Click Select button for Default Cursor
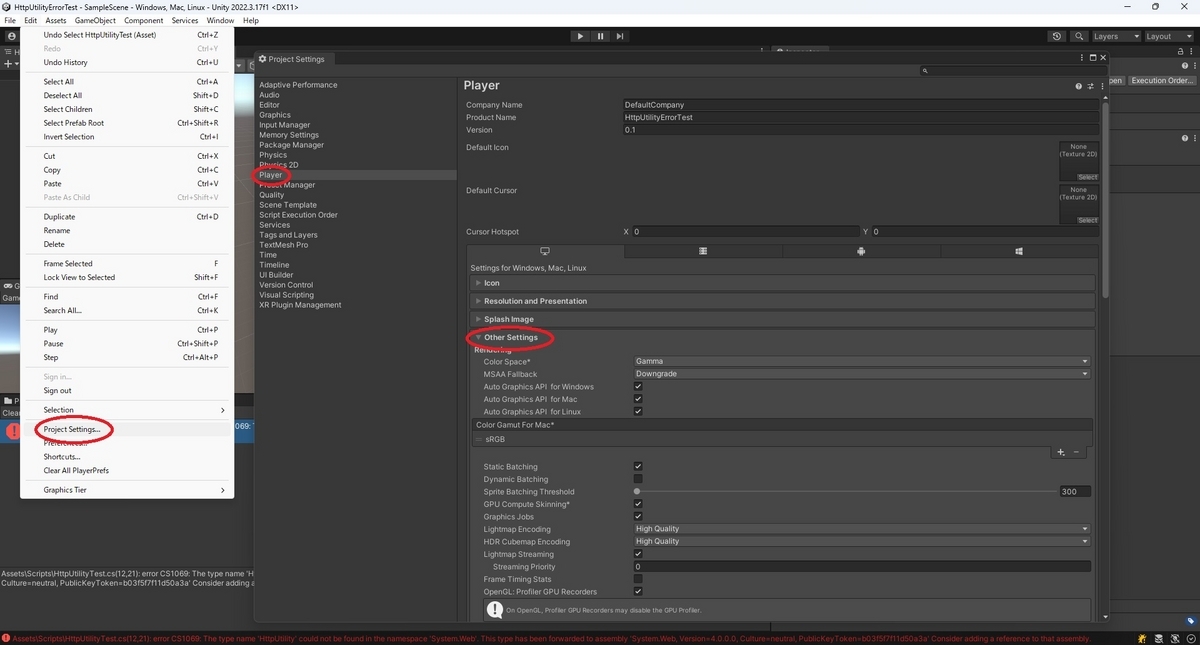Screen dimensions: 1200x645 [x=1087, y=220]
